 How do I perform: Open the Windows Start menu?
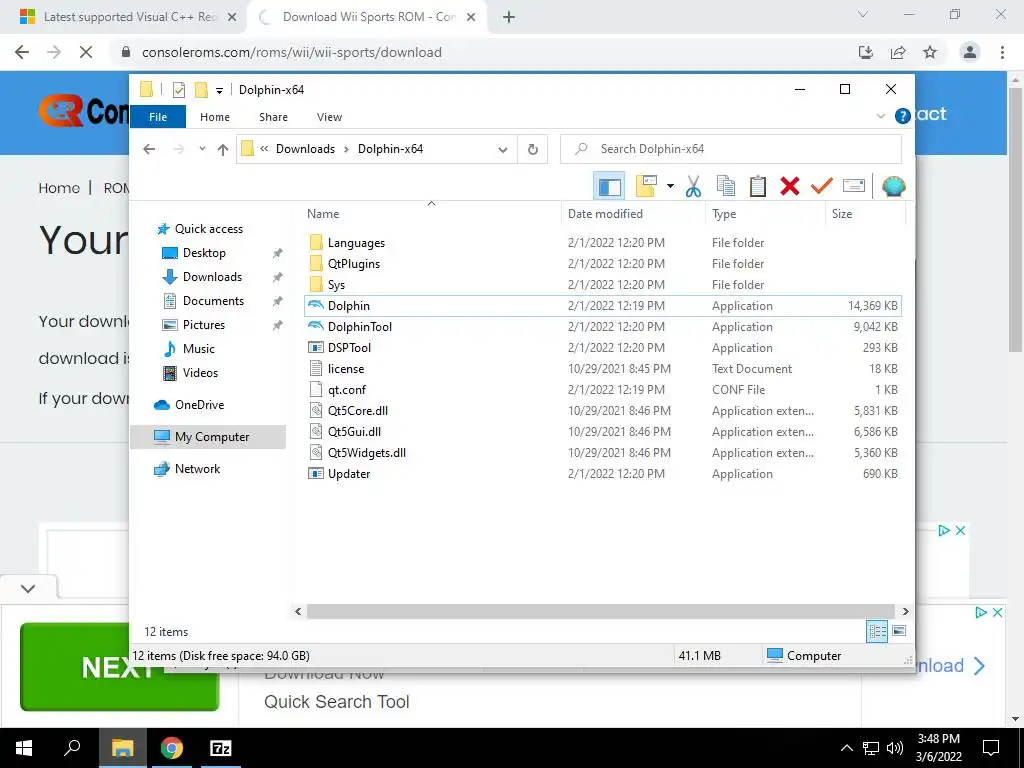24,748
